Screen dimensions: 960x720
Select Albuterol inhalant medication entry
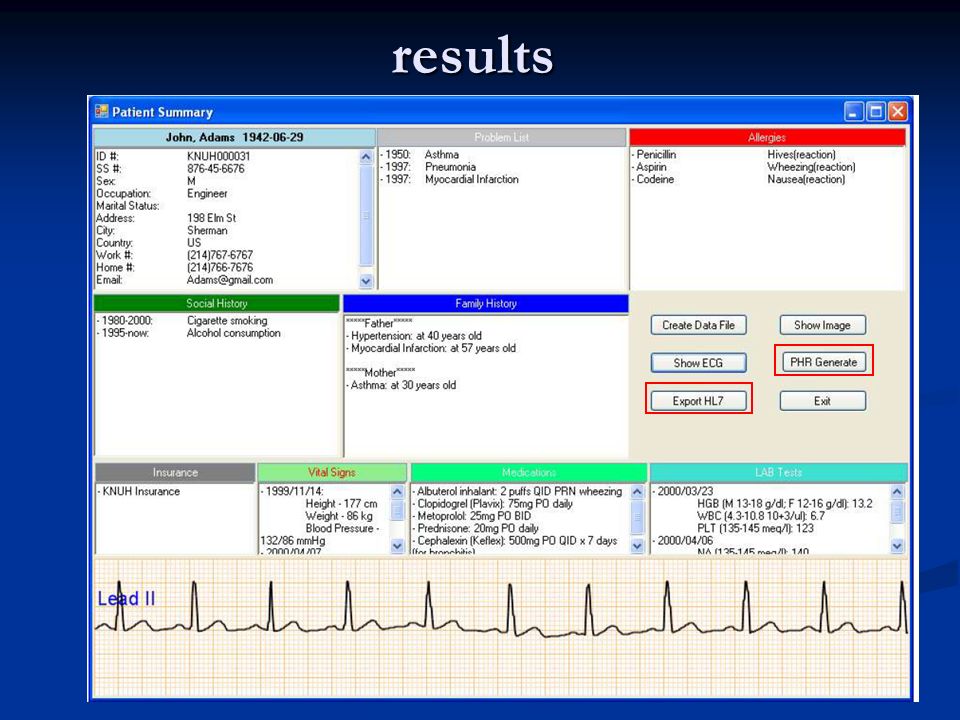point(517,491)
